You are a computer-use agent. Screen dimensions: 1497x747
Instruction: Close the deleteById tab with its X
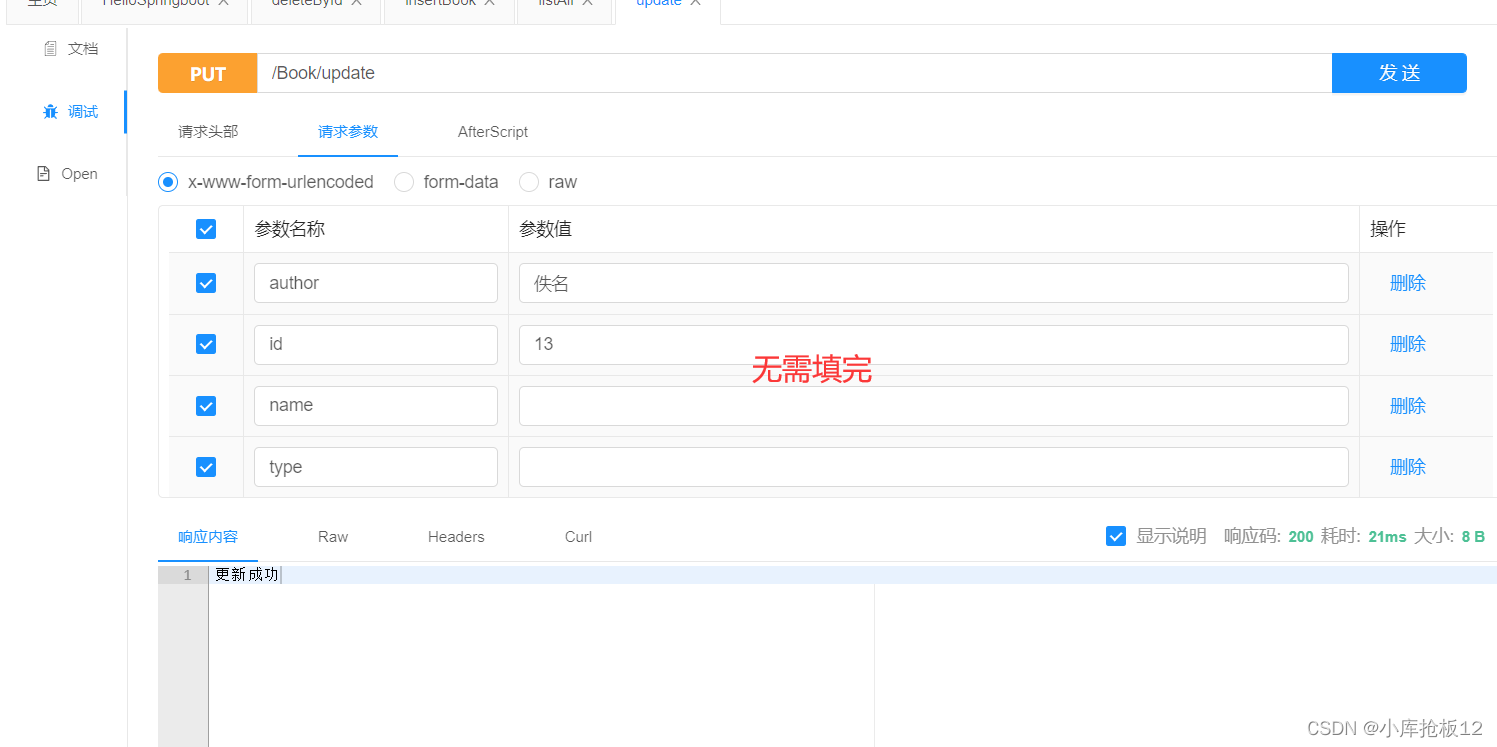355,3
